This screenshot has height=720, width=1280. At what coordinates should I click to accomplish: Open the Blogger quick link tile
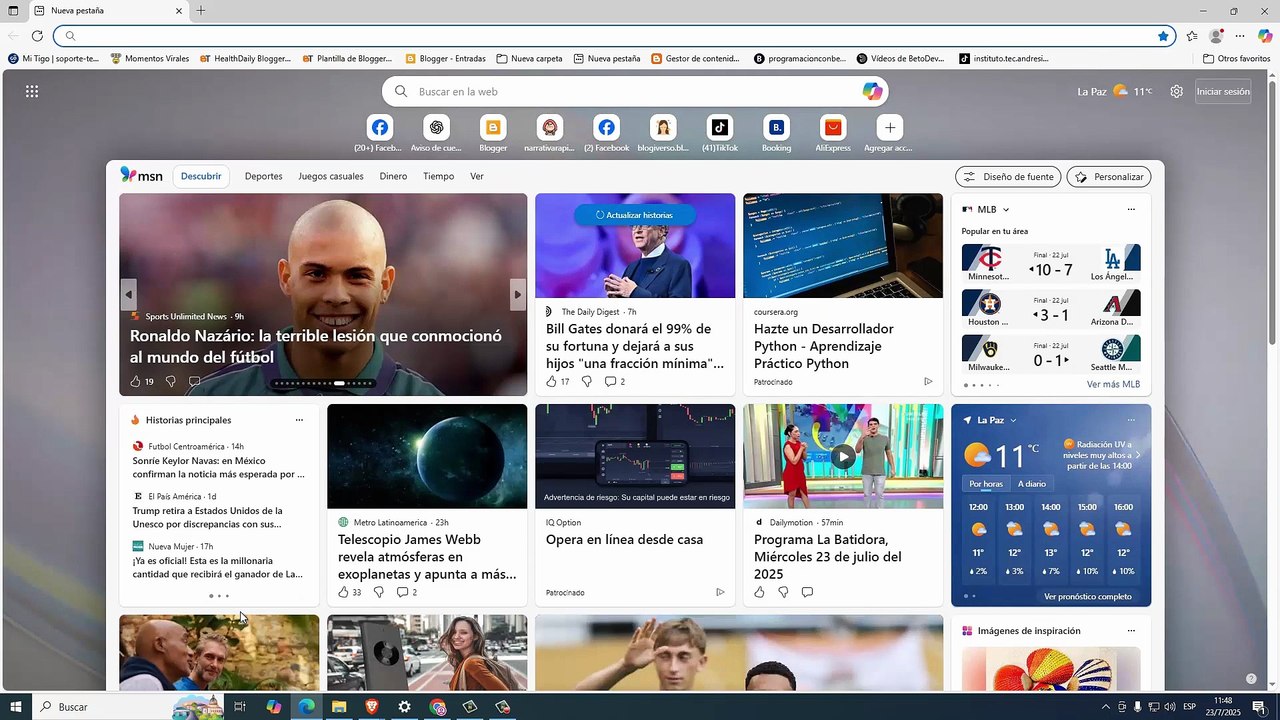click(x=493, y=128)
